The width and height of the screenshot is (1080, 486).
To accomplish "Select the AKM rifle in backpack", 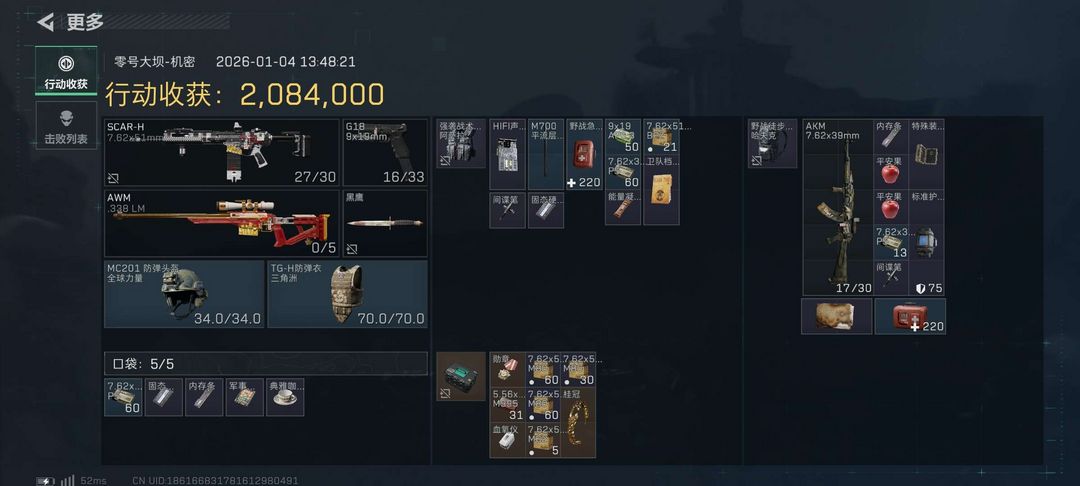I will [838, 207].
